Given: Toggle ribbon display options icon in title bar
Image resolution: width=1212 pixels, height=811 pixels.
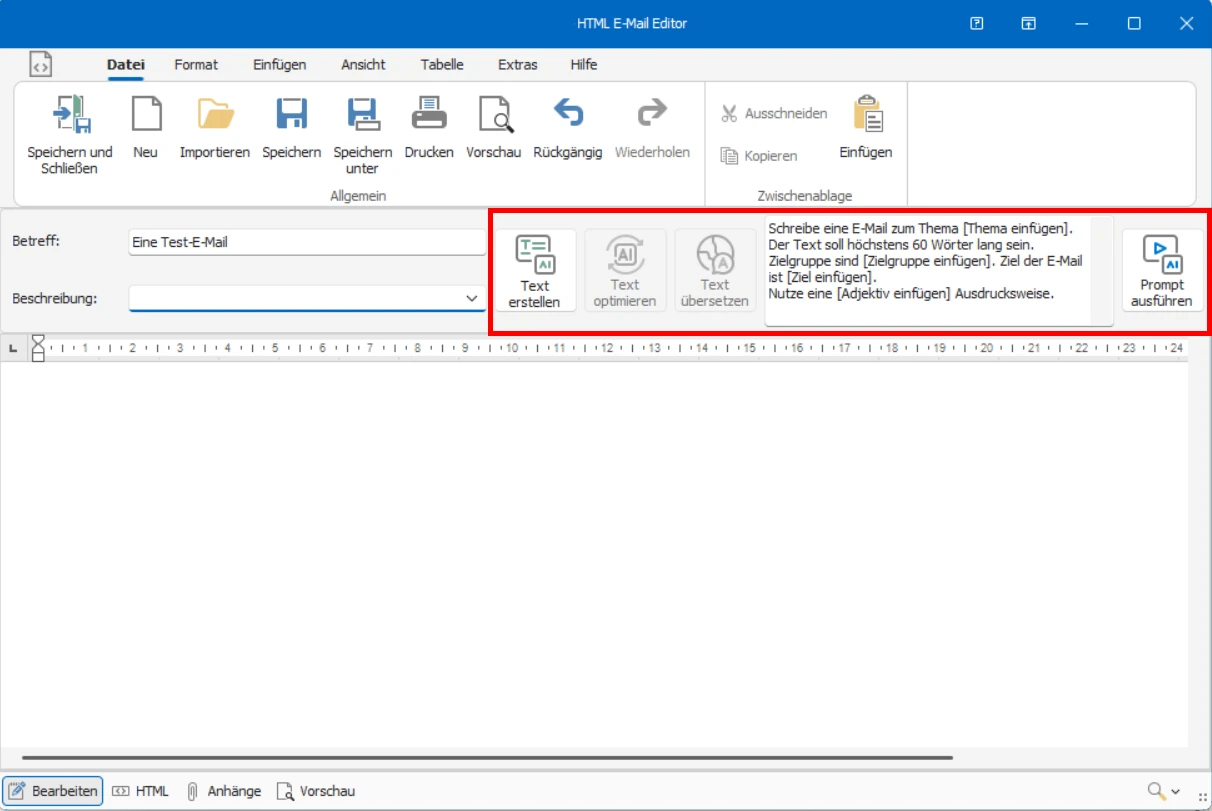Looking at the screenshot, I should point(1028,23).
